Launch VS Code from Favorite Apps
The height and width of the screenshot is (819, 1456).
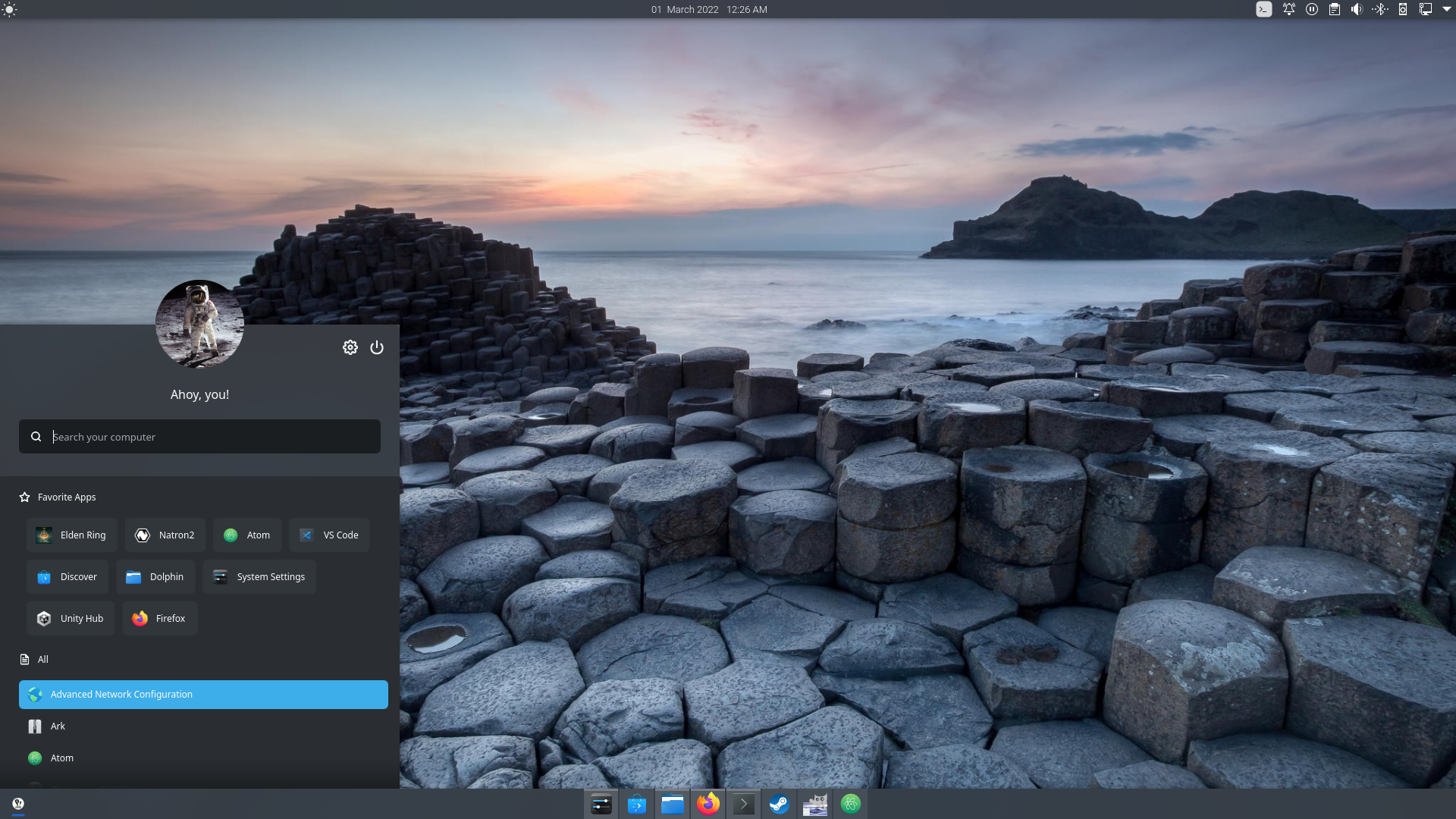pos(329,534)
